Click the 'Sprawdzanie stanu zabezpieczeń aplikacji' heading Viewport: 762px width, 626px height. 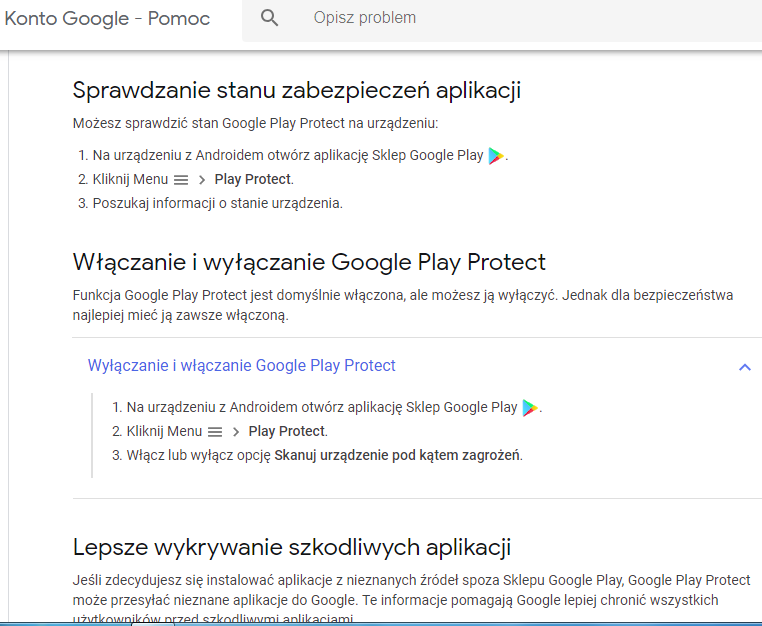[x=297, y=90]
